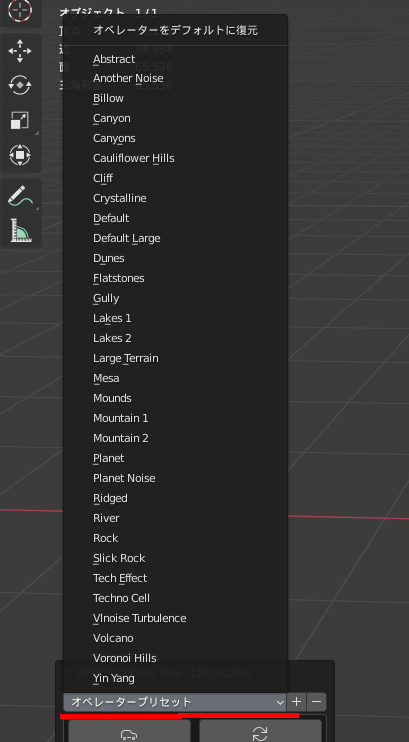Select the Rotate tool icon

coord(20,86)
